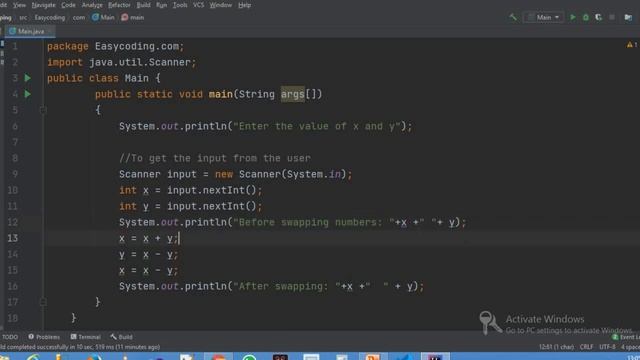Open the main method breadcrumb in navigation bar

133,18
